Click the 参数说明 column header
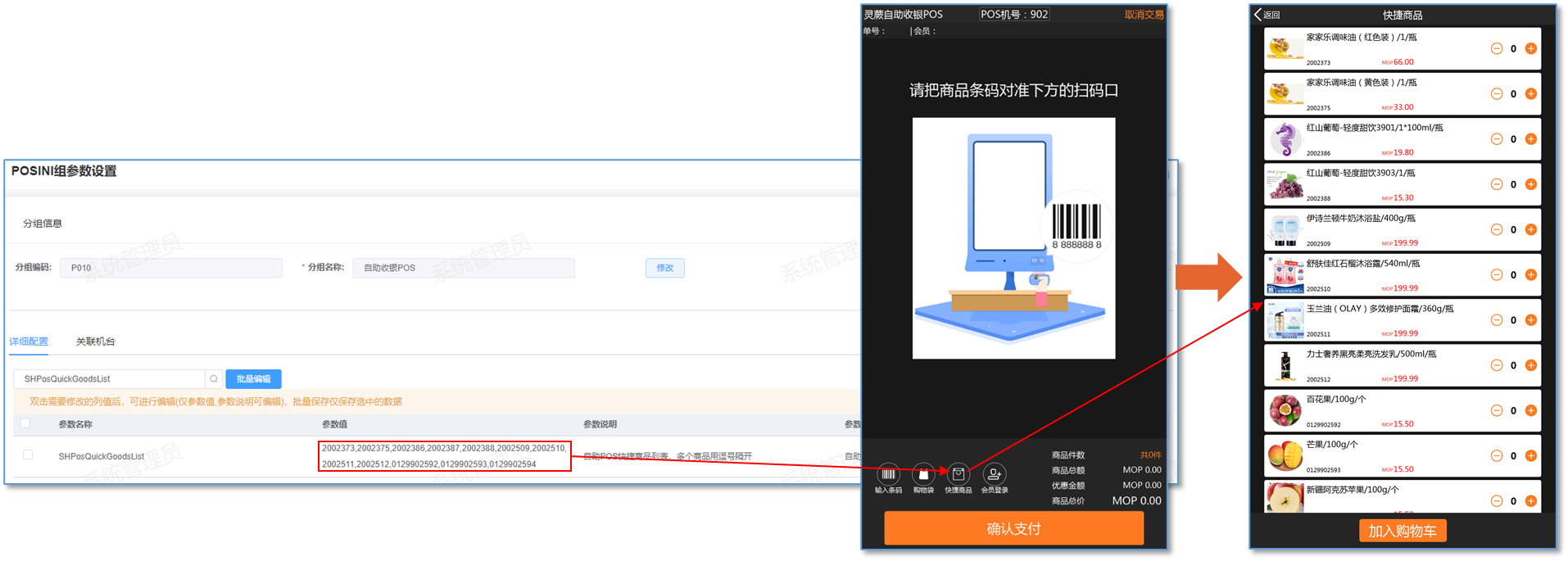Screen dimensions: 1568x561 pyautogui.click(x=600, y=424)
